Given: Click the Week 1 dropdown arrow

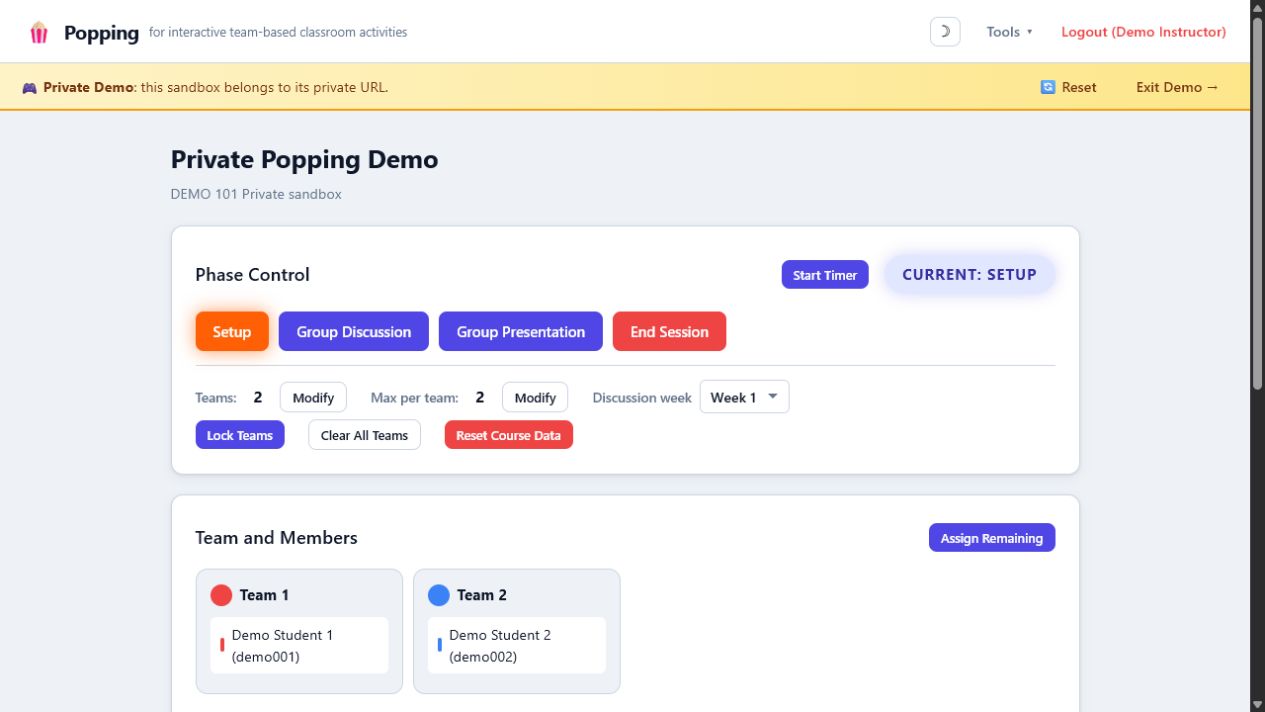Looking at the screenshot, I should click(773, 397).
